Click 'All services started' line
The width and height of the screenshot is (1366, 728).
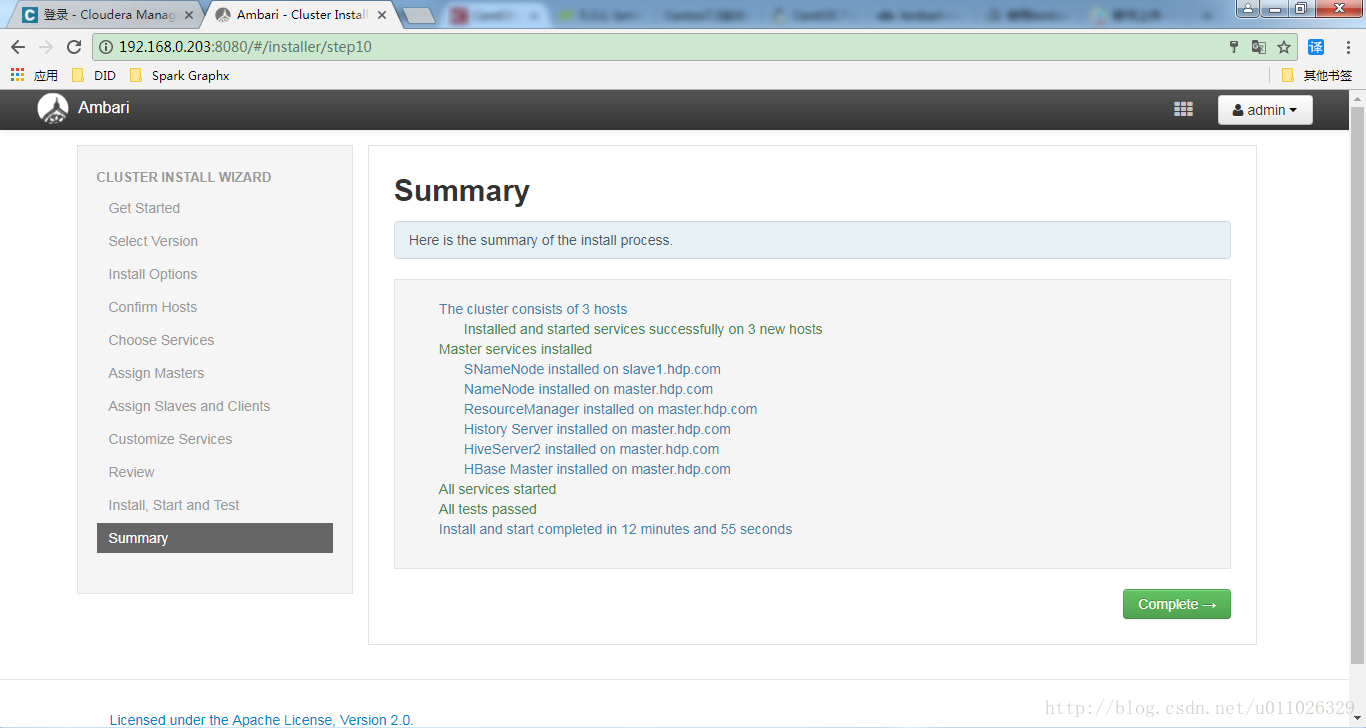[x=497, y=489]
